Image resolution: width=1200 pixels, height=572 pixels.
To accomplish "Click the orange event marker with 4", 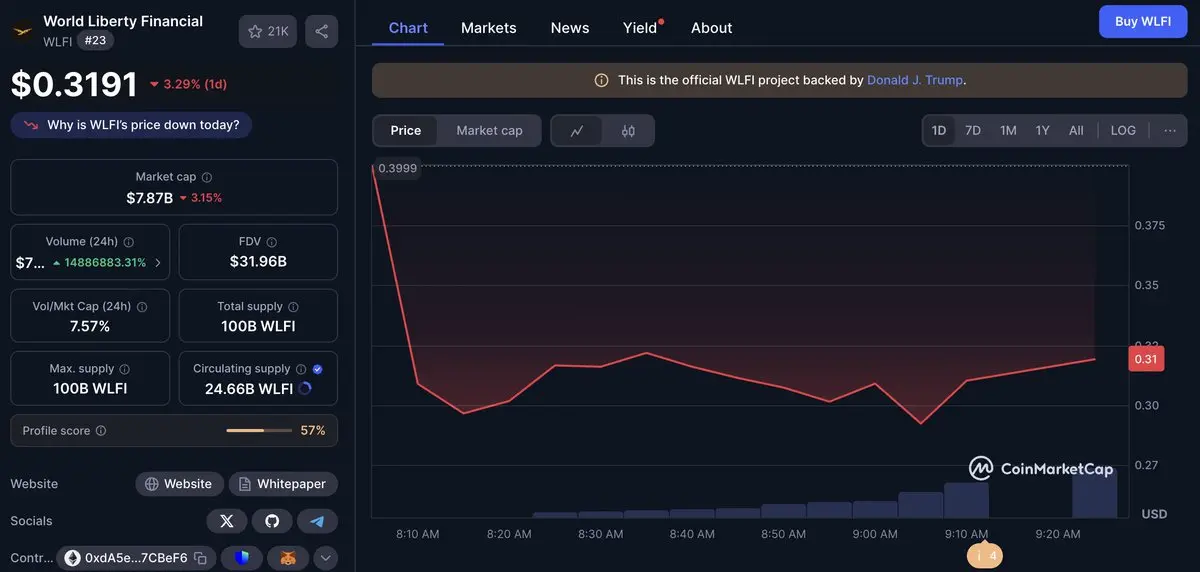I will click(985, 556).
